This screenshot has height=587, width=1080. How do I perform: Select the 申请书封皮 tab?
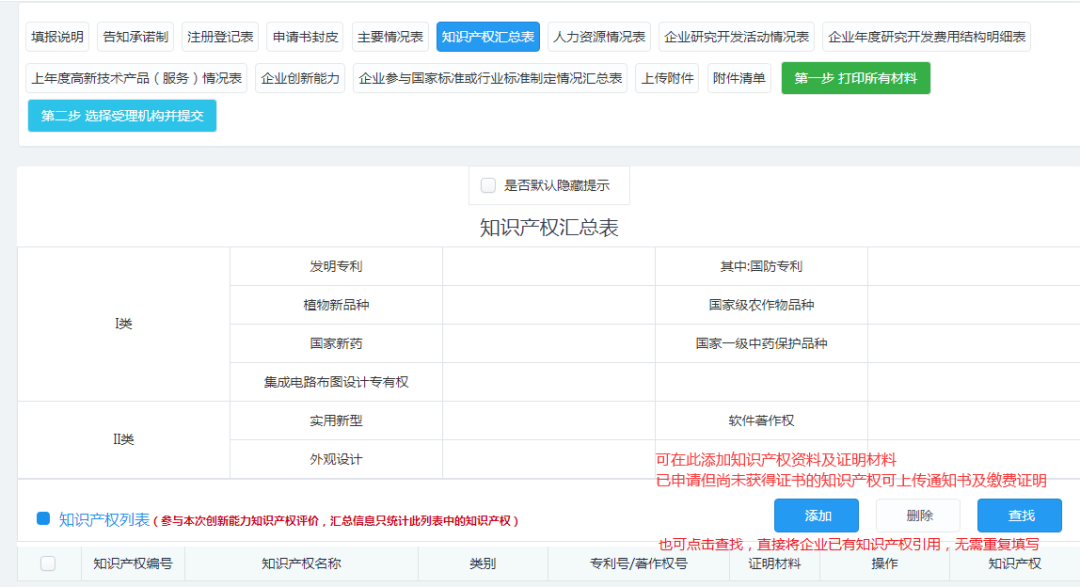click(x=305, y=37)
